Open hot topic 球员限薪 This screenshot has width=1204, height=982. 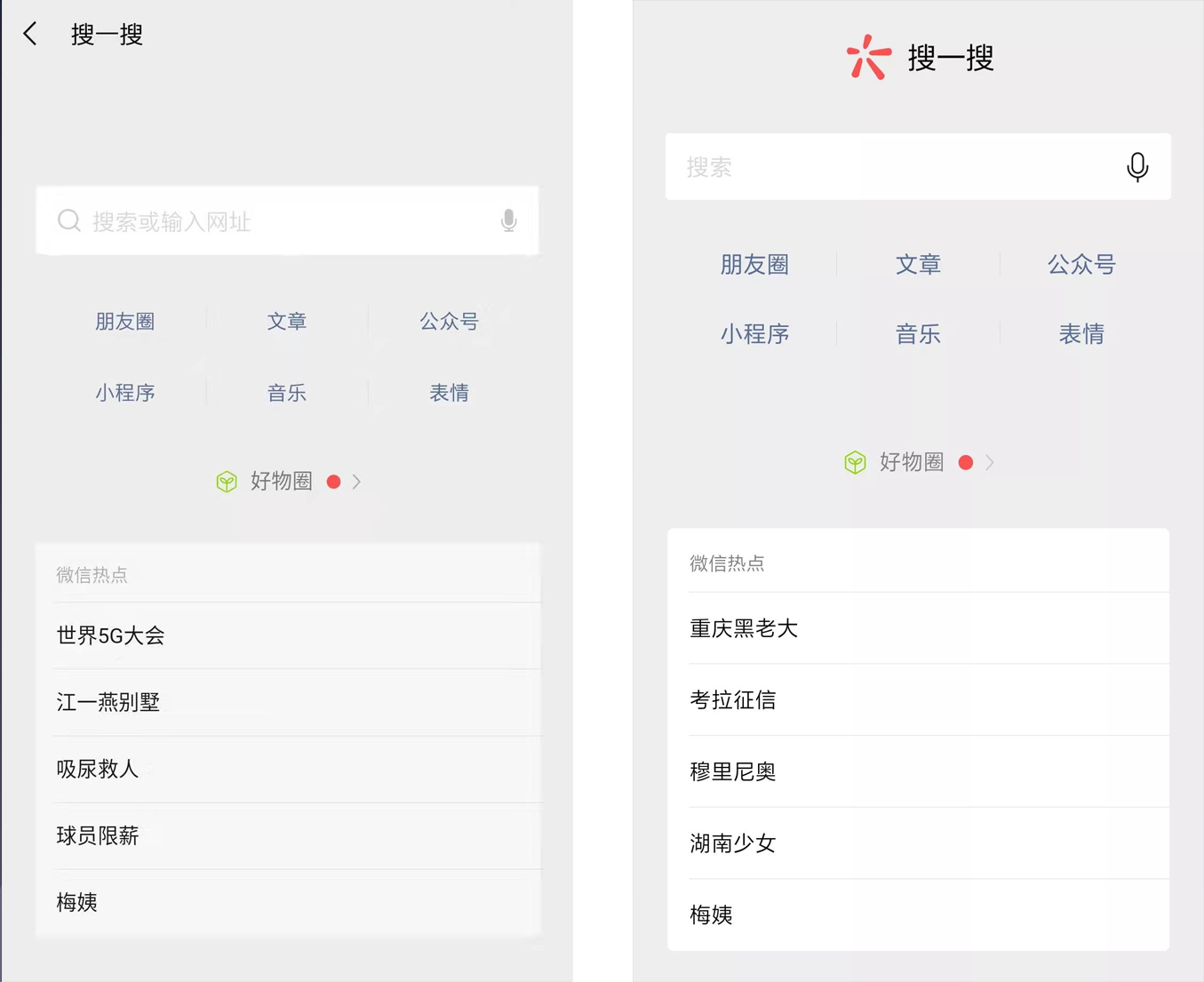(x=297, y=835)
